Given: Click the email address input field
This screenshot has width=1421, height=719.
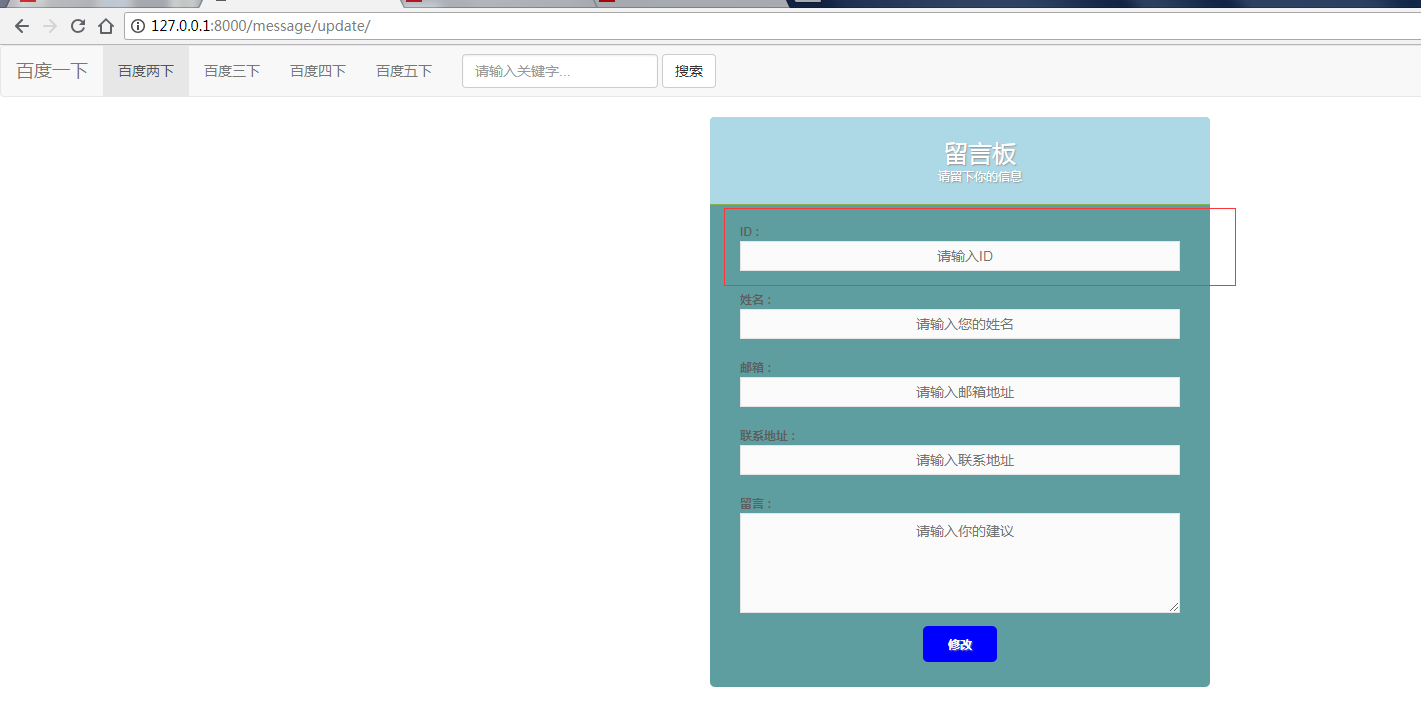Looking at the screenshot, I should (959, 392).
